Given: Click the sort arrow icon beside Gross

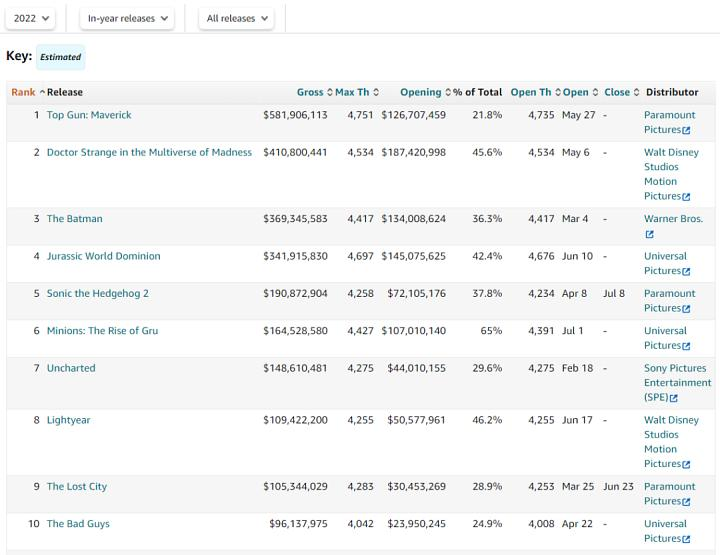Looking at the screenshot, I should point(330,92).
